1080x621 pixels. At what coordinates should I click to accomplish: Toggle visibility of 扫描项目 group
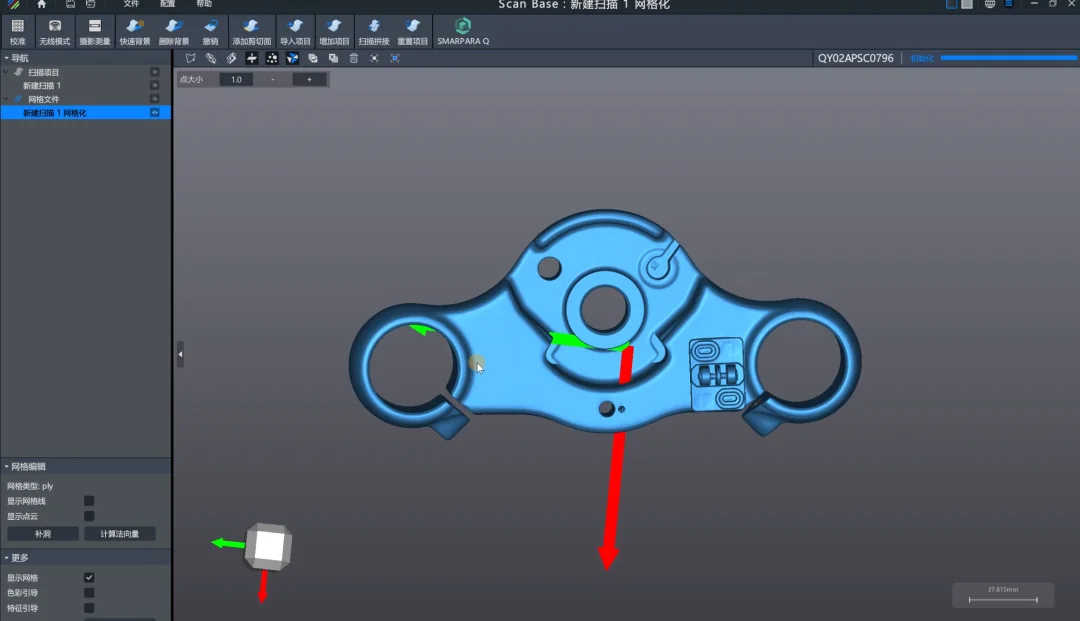(154, 72)
